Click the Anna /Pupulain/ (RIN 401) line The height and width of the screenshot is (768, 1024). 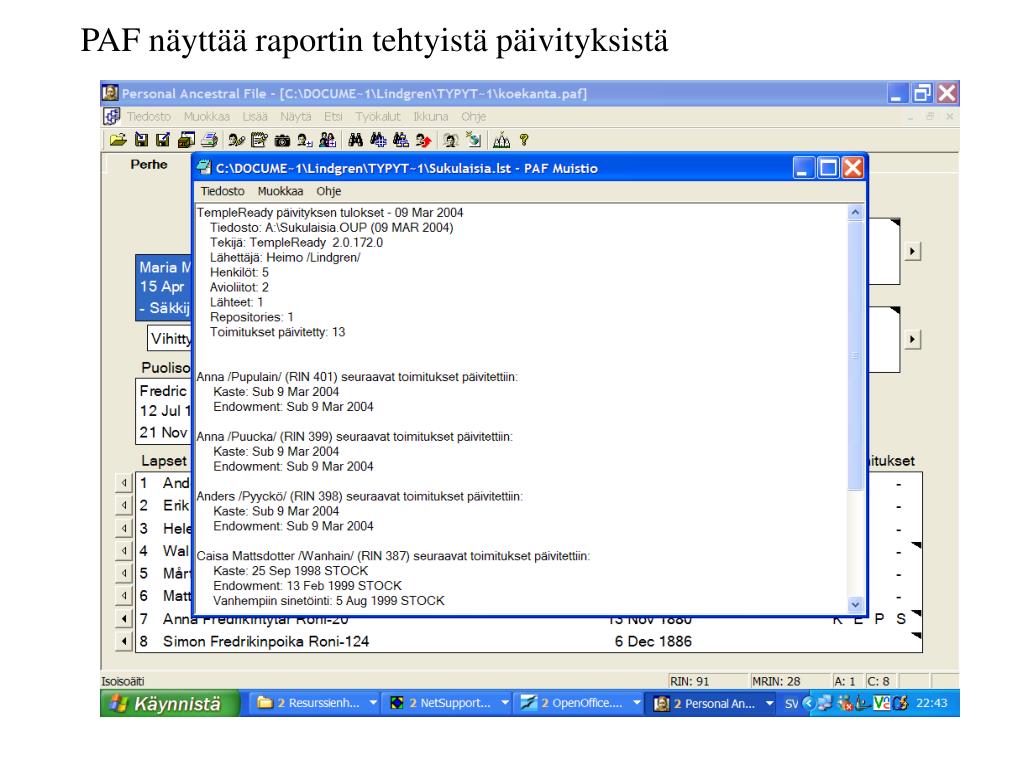tap(357, 377)
